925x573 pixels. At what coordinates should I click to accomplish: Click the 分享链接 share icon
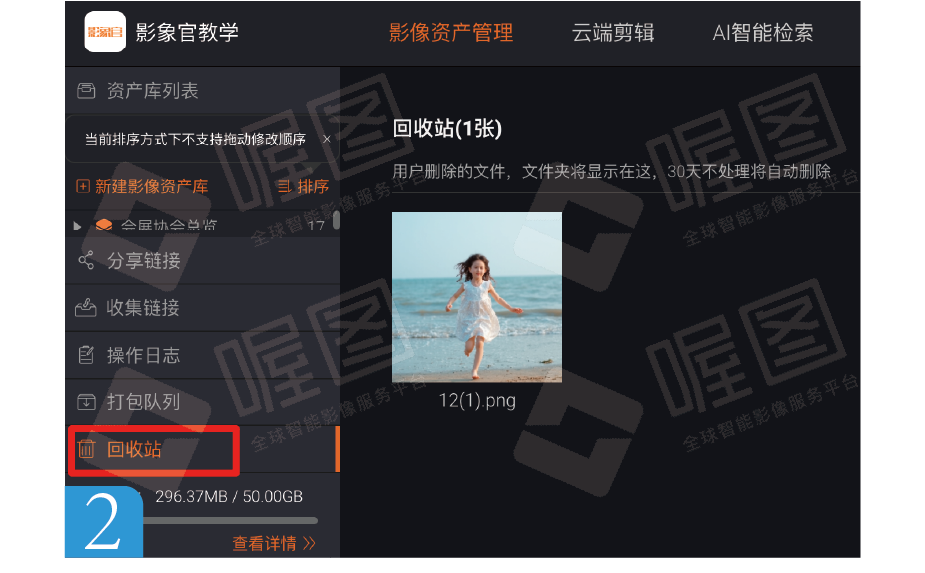(x=86, y=260)
